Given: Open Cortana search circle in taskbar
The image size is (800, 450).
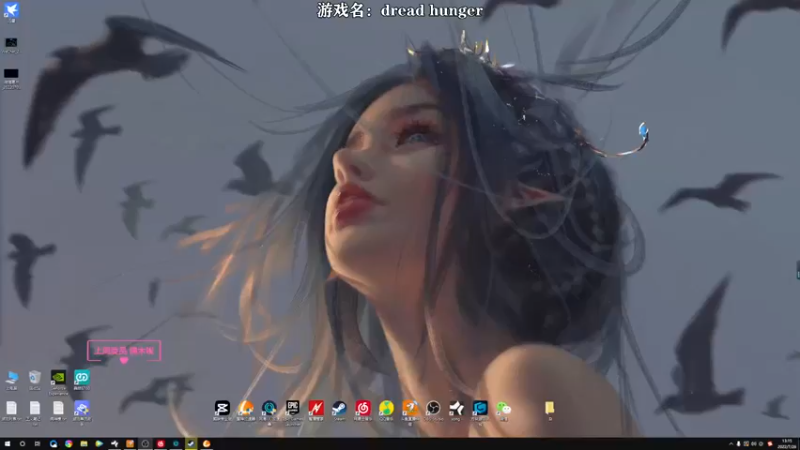Looking at the screenshot, I should 22,444.
